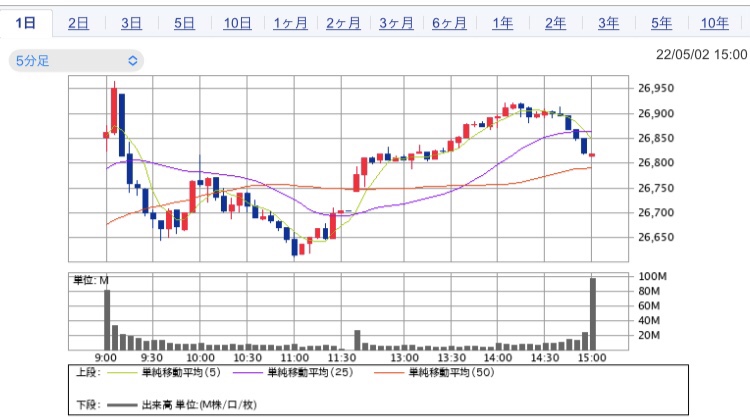
Task: Click the 14:30 time axis label
Action: [x=545, y=358]
